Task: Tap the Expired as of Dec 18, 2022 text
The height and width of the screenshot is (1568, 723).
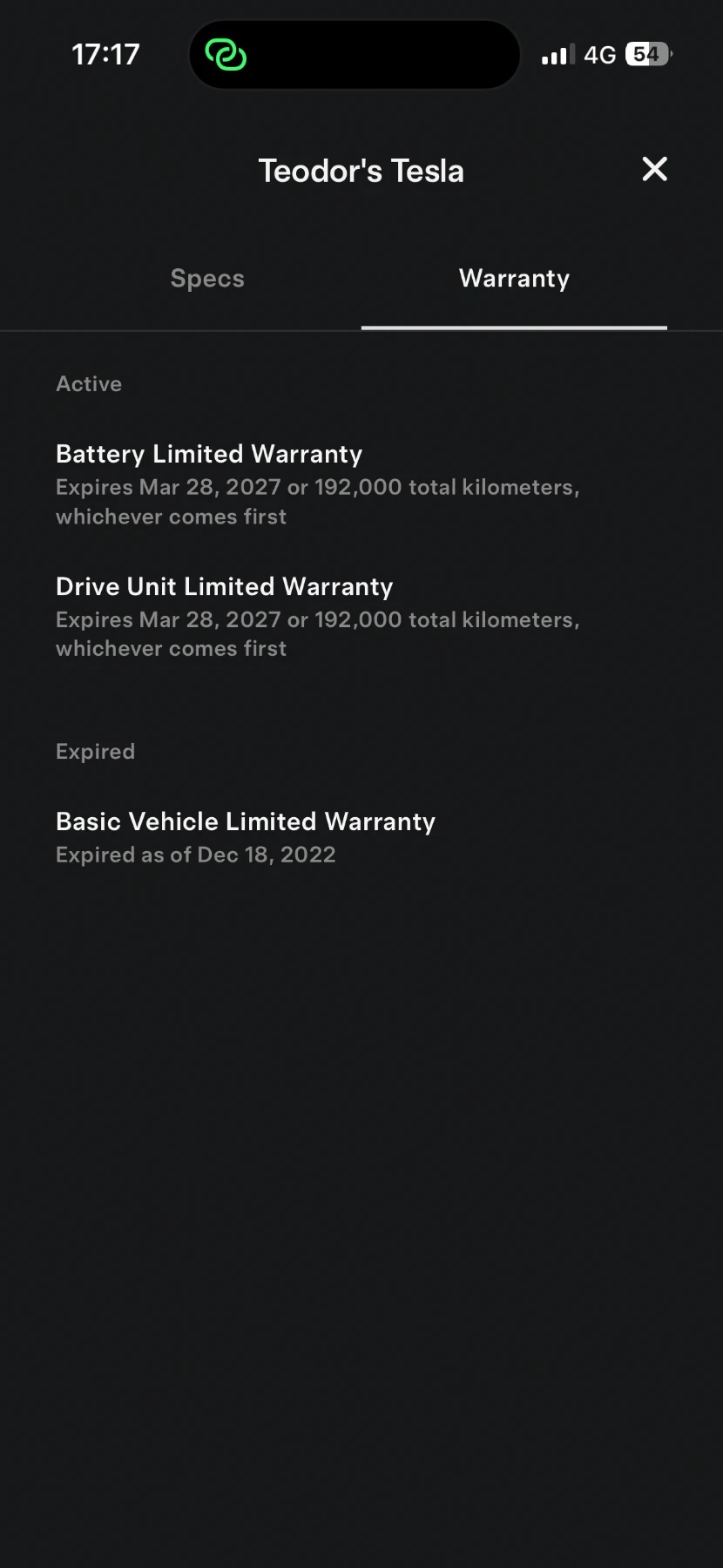Action: pos(195,855)
